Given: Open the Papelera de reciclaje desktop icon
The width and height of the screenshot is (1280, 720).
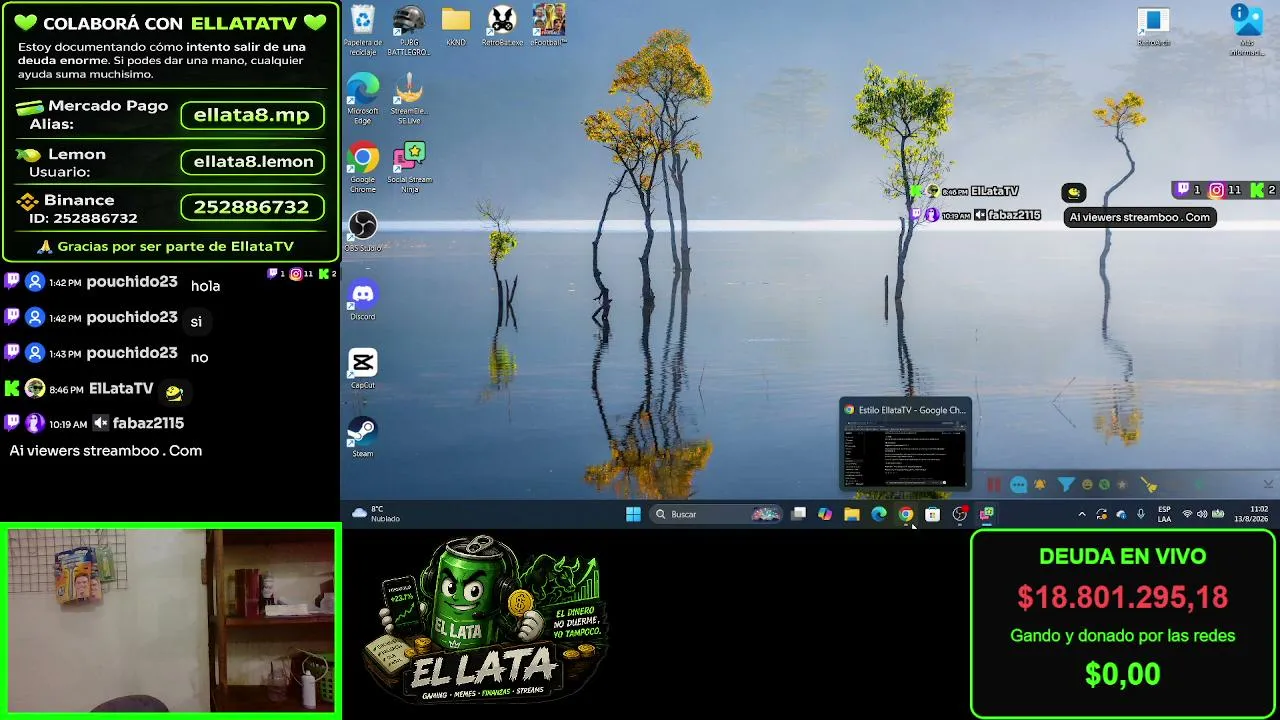Looking at the screenshot, I should (362, 29).
